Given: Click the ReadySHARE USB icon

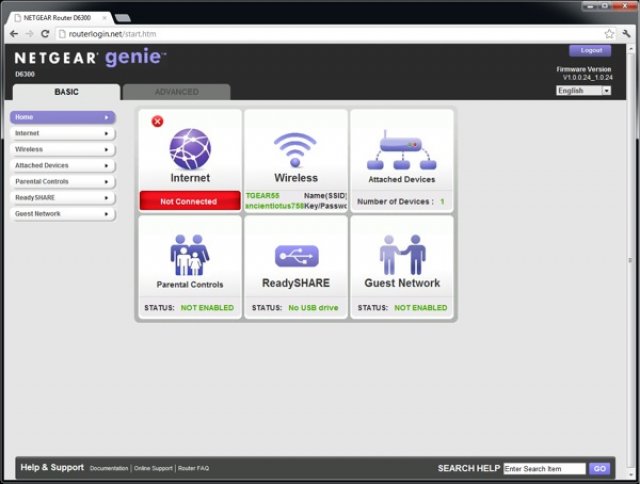Looking at the screenshot, I should [296, 256].
